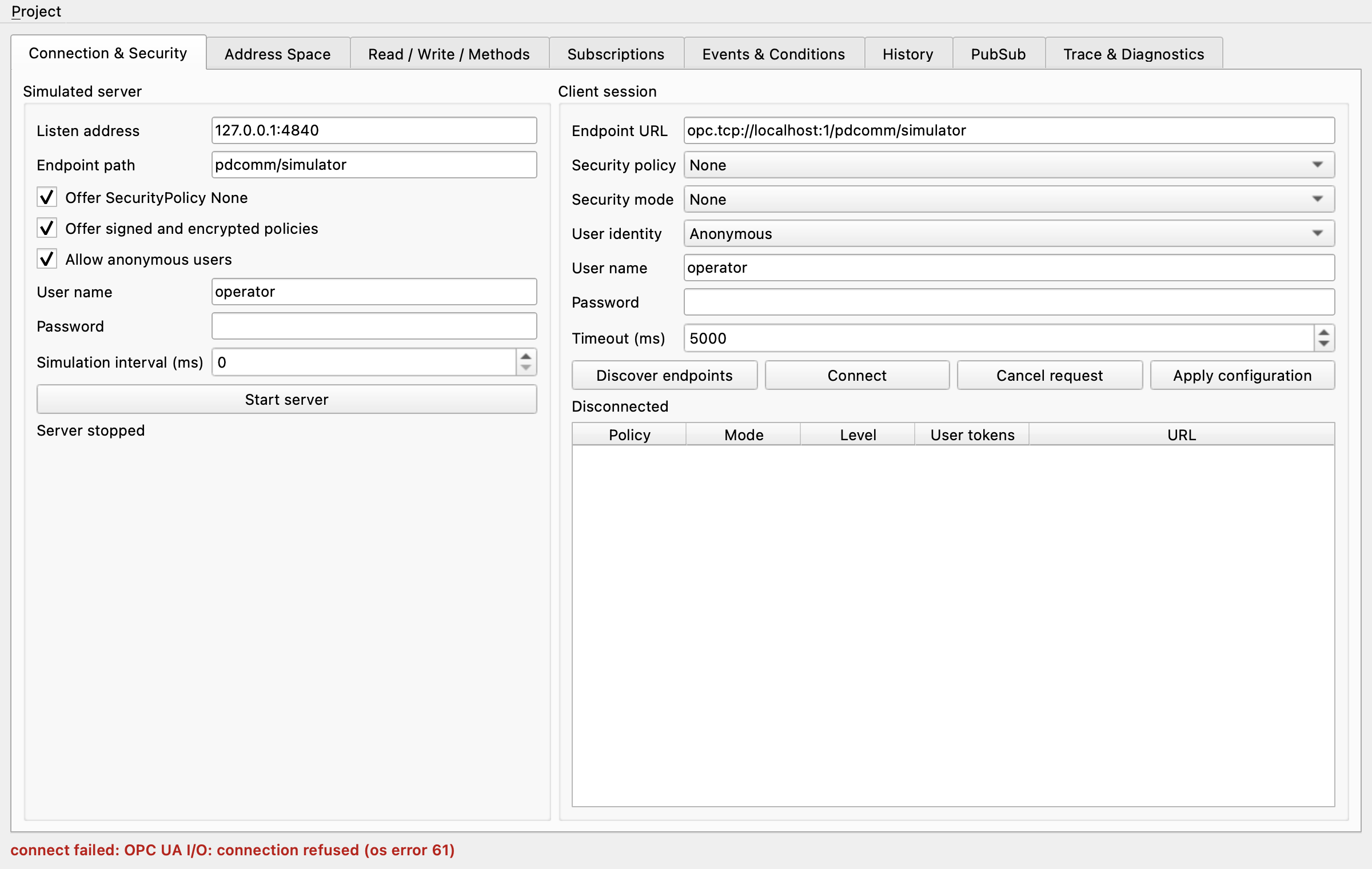The height and width of the screenshot is (869, 1372).
Task: Expand the Security policy dropdown
Action: (1009, 165)
